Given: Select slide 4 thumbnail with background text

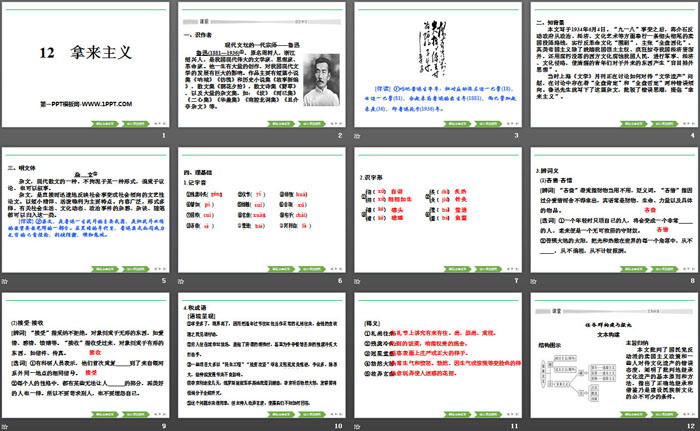Looking at the screenshot, I should coord(614,65).
